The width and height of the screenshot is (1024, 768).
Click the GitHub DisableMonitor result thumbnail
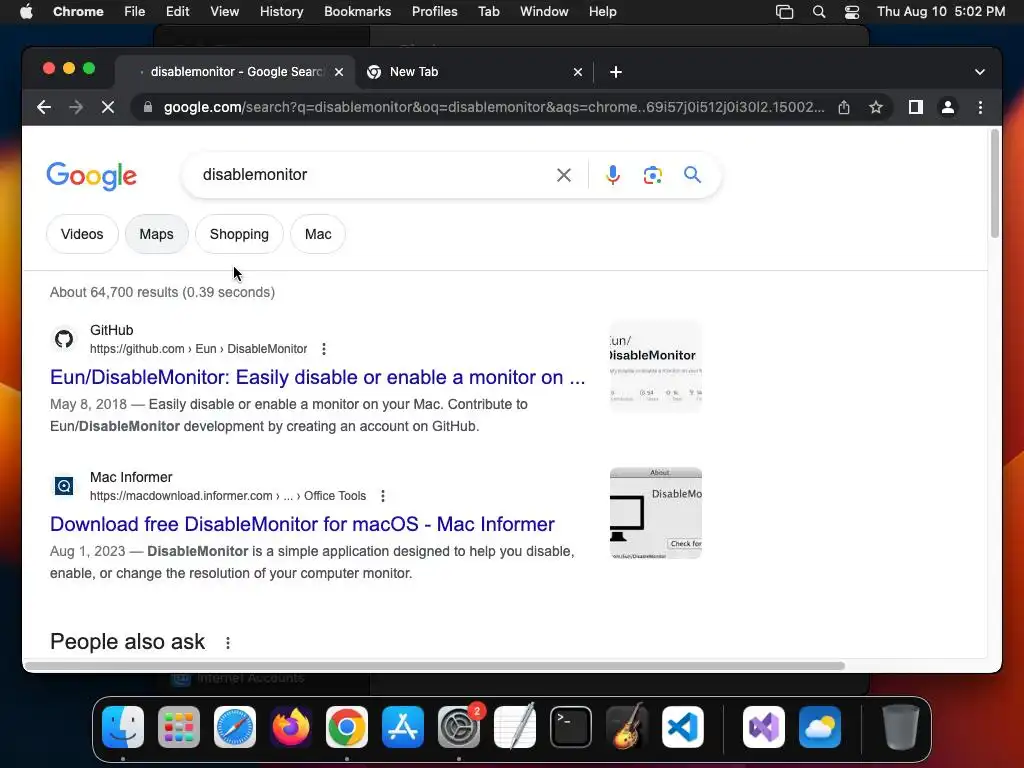656,366
